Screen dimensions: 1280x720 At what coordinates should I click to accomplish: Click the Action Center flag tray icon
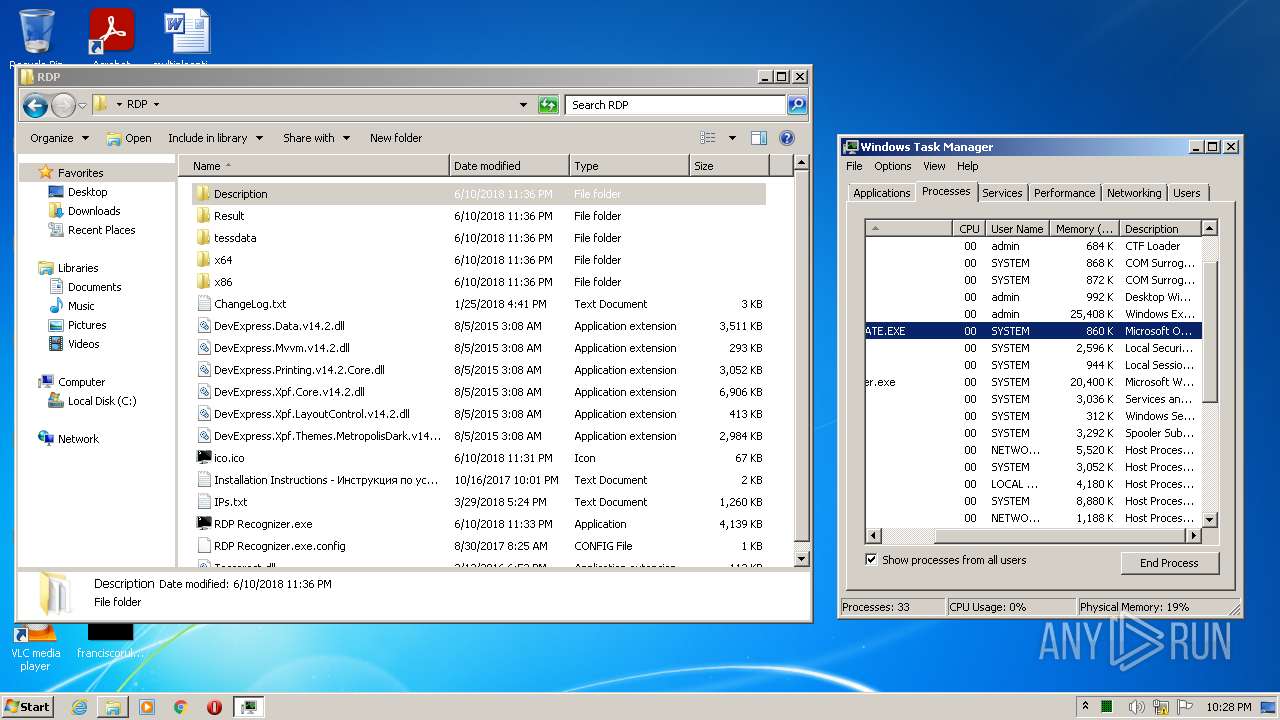click(1186, 707)
